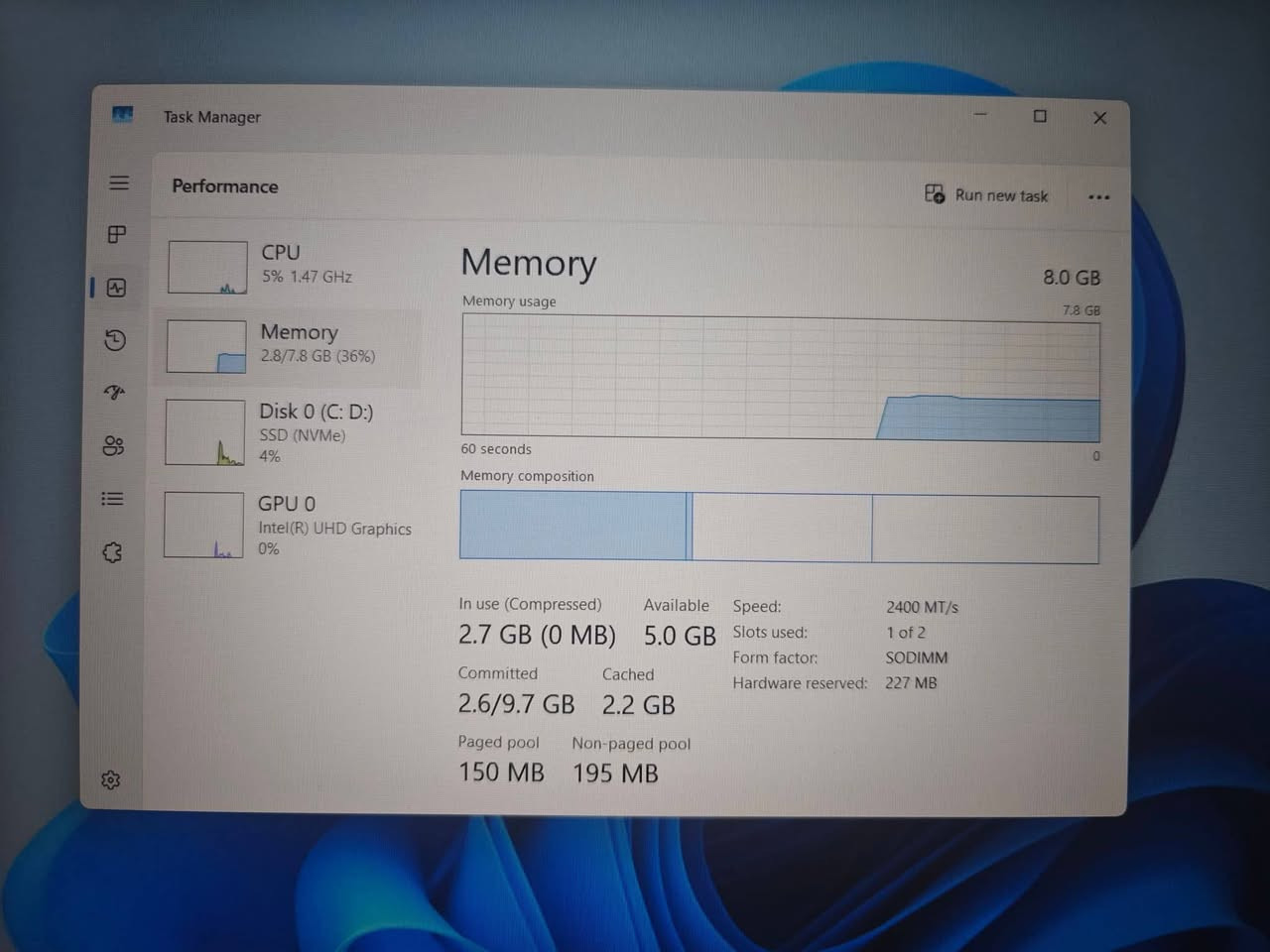Open the more options ellipsis menu
This screenshot has height=952, width=1270.
[x=1098, y=196]
